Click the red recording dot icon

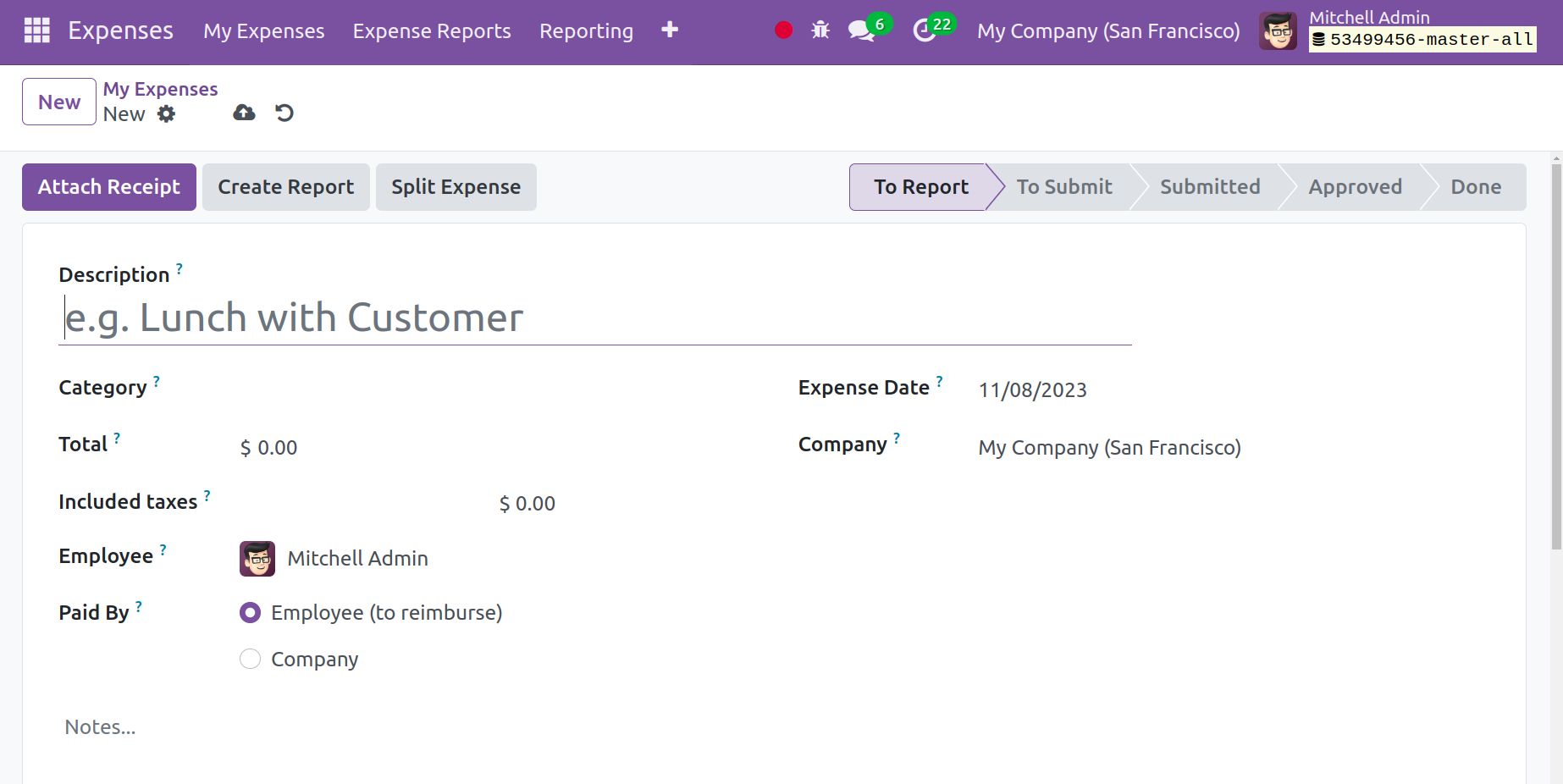pos(784,30)
